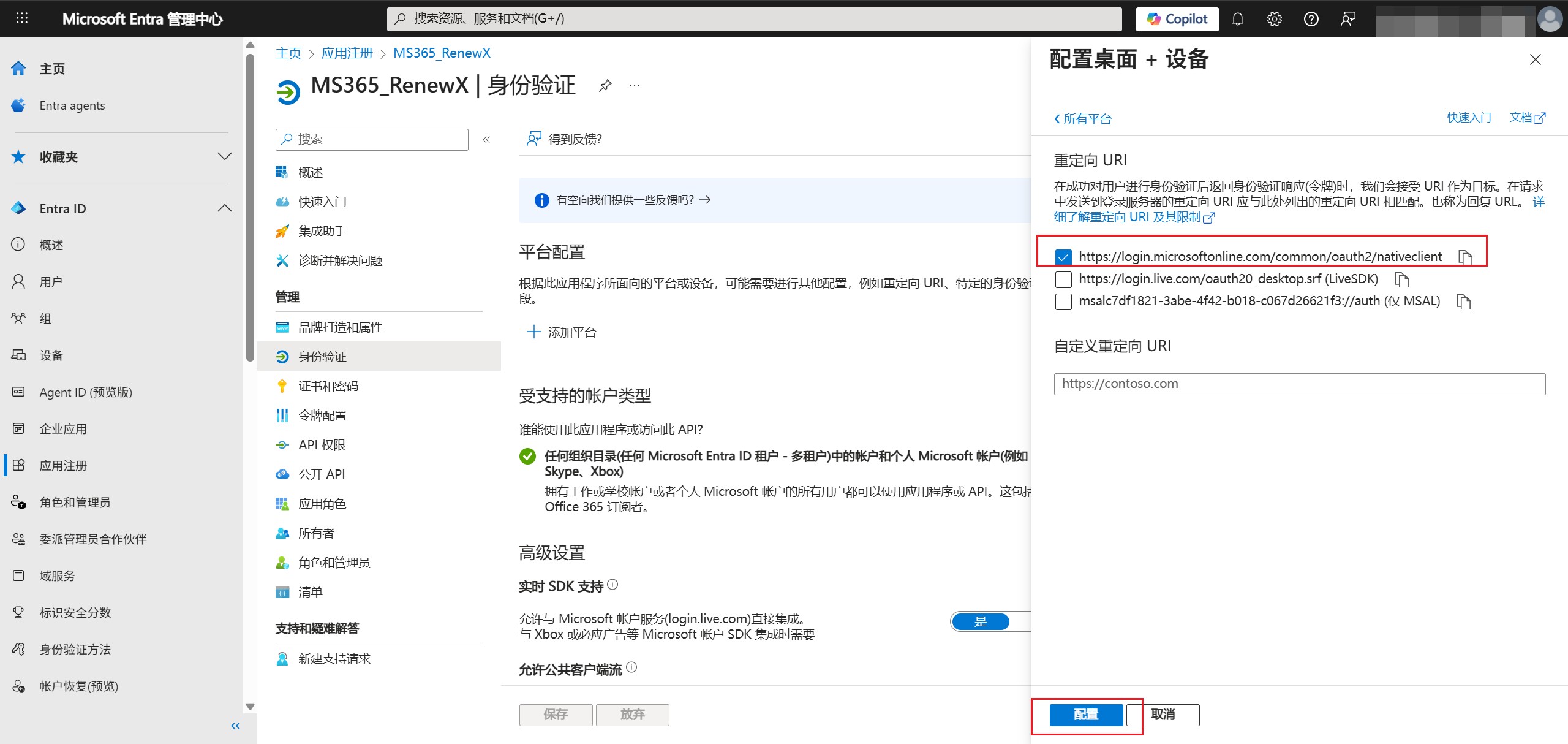Image resolution: width=1568 pixels, height=744 pixels.
Task: Open 证书和密码
Action: 328,386
